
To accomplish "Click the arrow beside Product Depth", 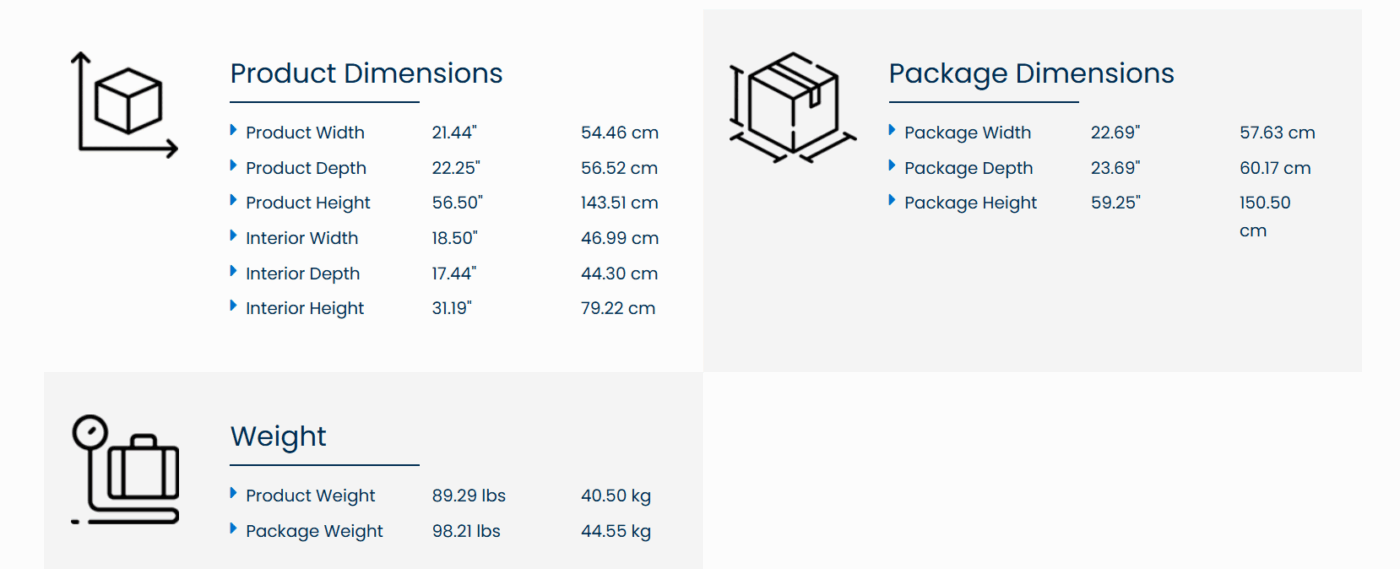I will (233, 166).
